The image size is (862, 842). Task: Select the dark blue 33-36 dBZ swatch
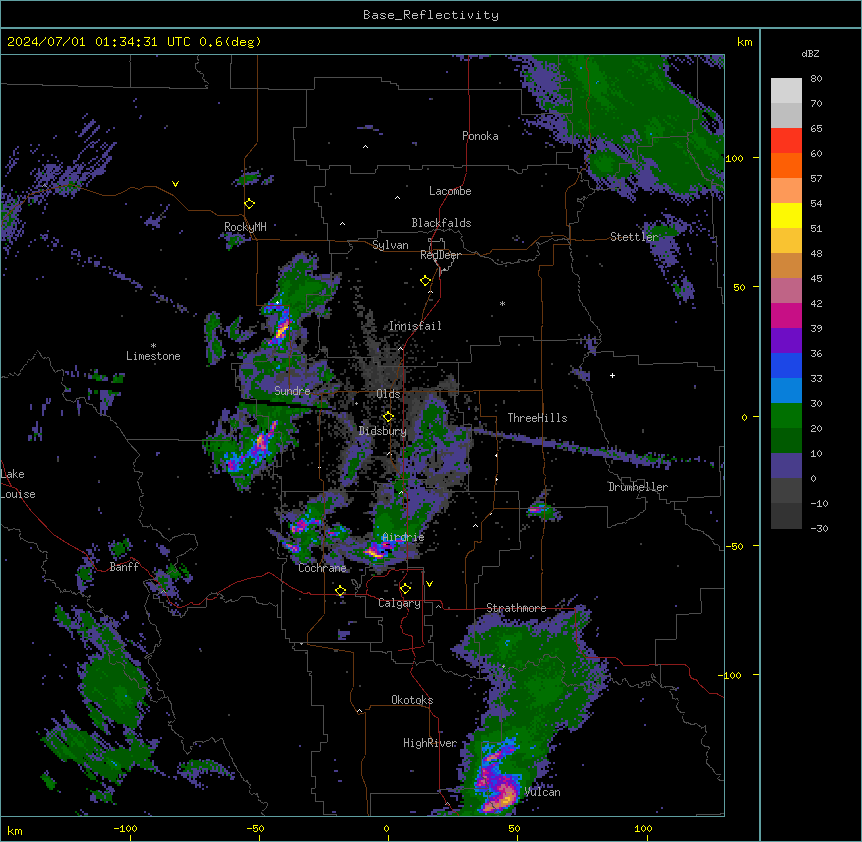[x=786, y=365]
